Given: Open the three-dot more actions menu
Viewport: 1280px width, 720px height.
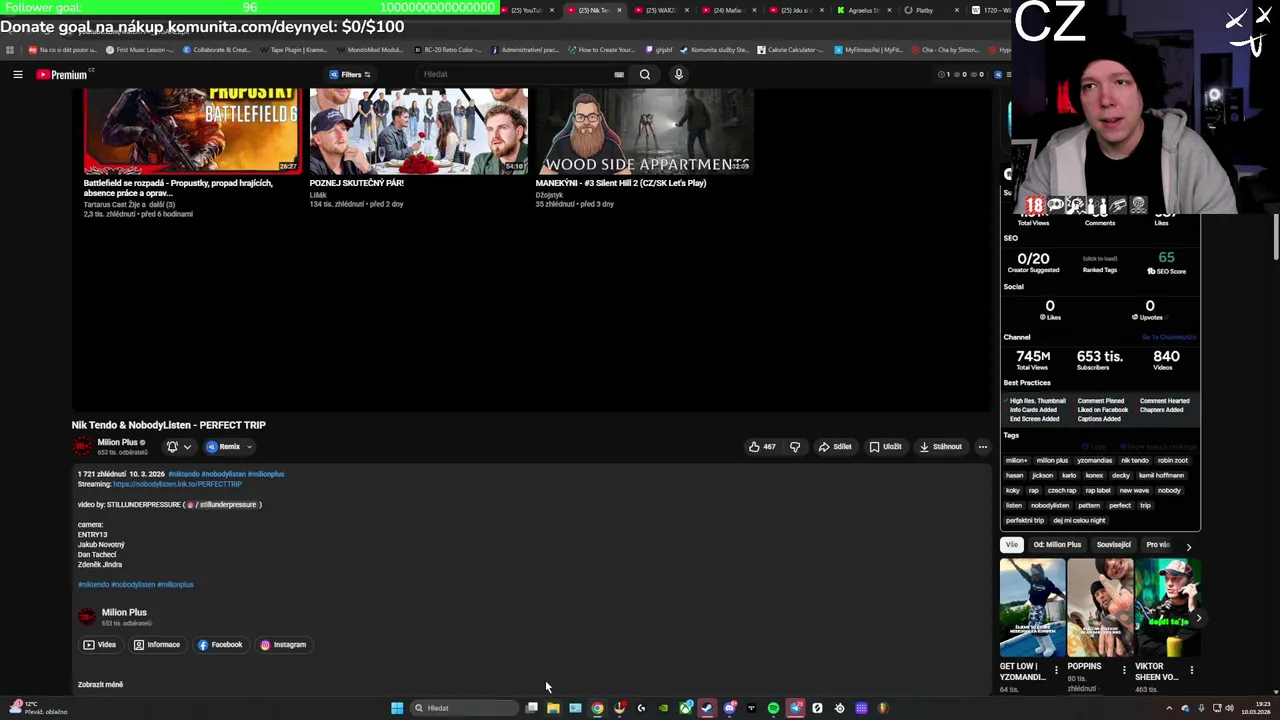Looking at the screenshot, I should click(983, 447).
